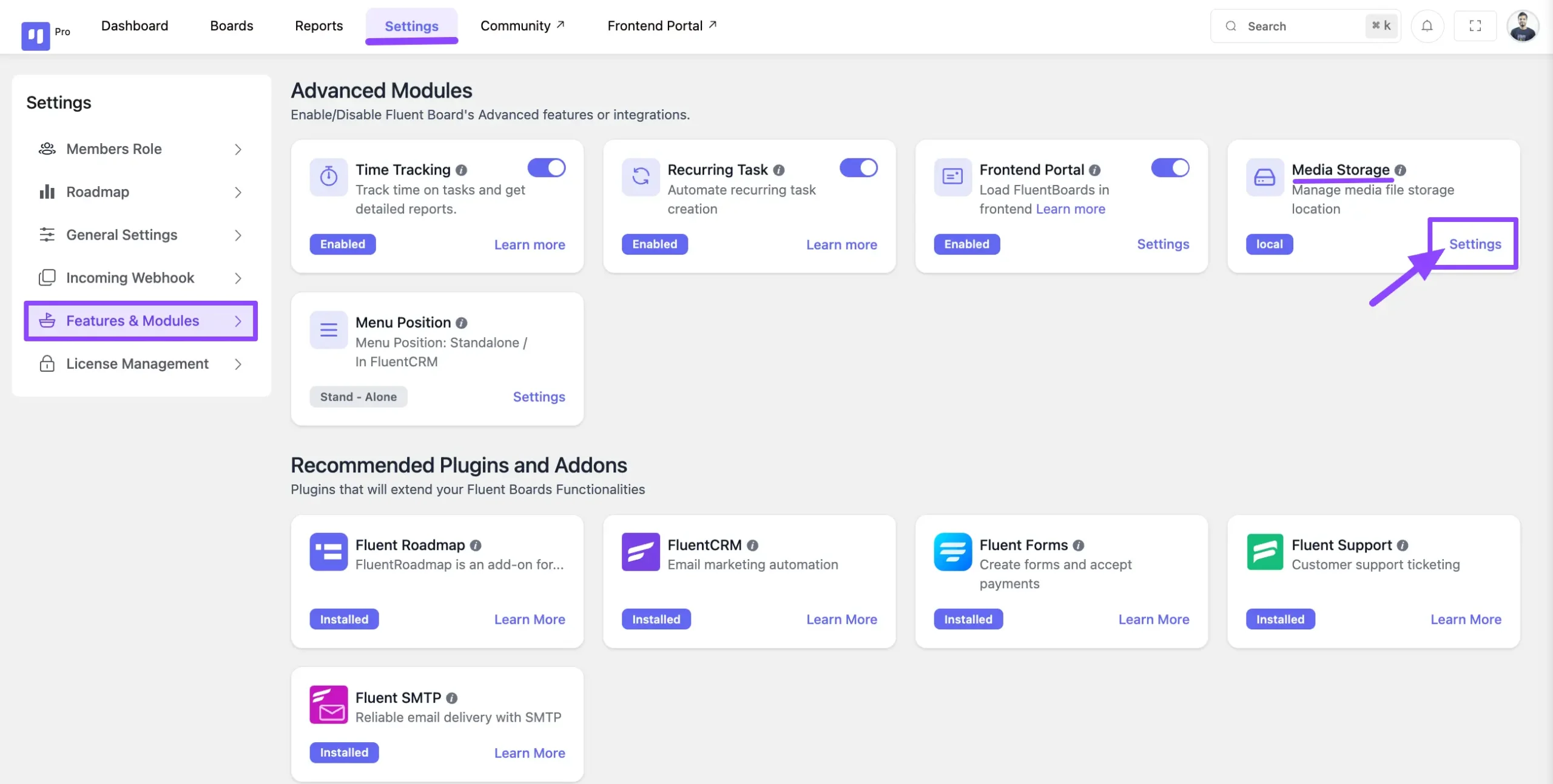Open the Reports tab
This screenshot has height=784, width=1553.
318,26
